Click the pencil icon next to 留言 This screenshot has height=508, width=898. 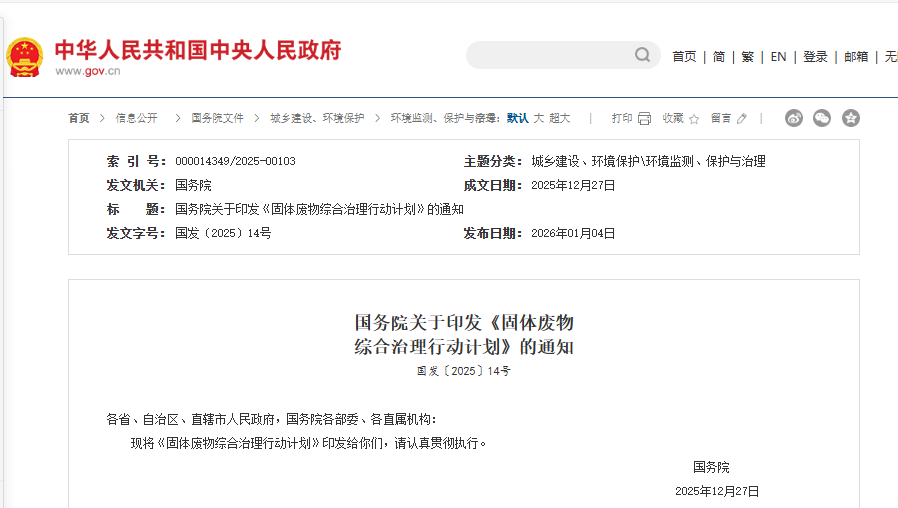[742, 118]
